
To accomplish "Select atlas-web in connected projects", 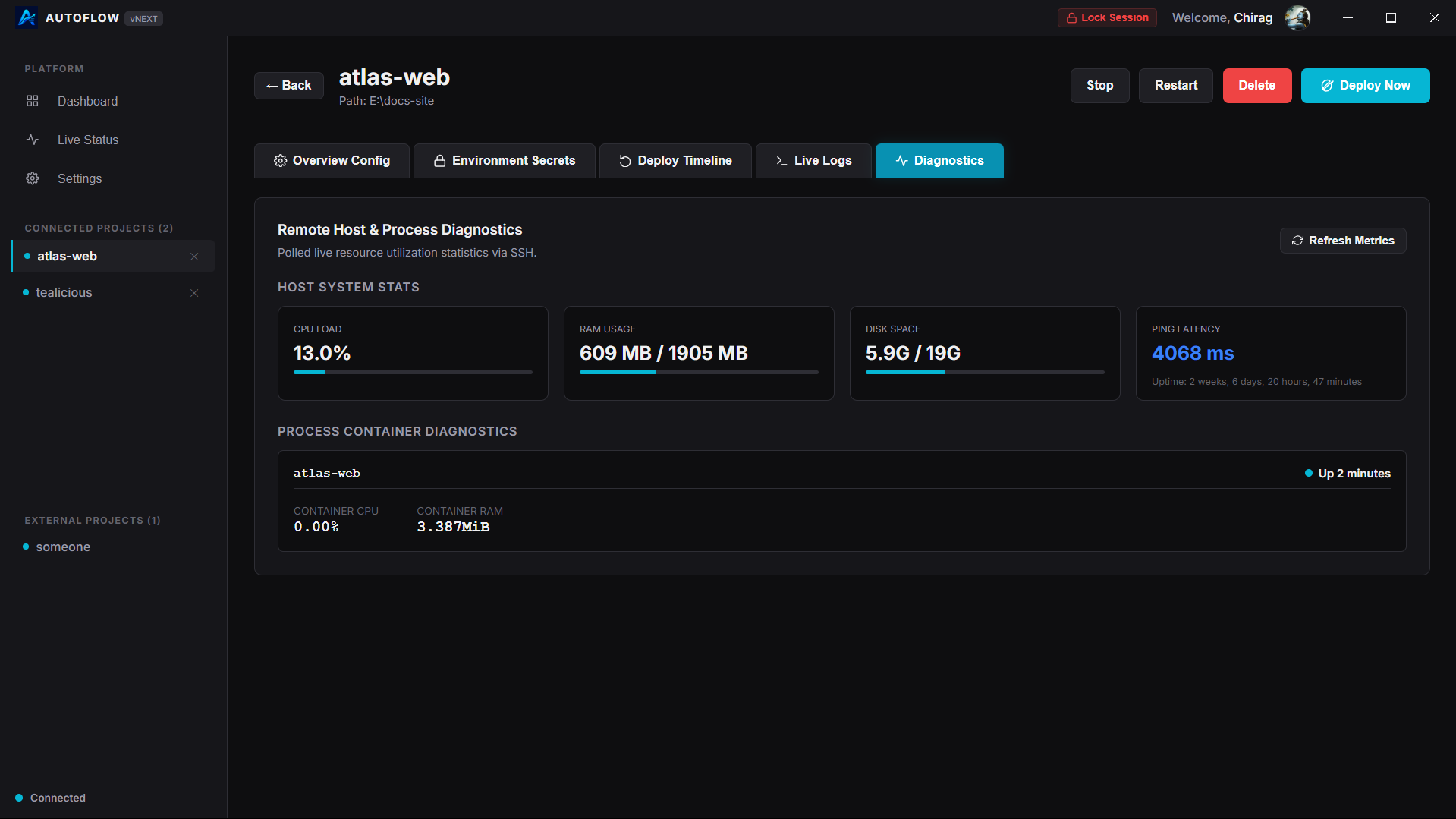I will pos(114,257).
